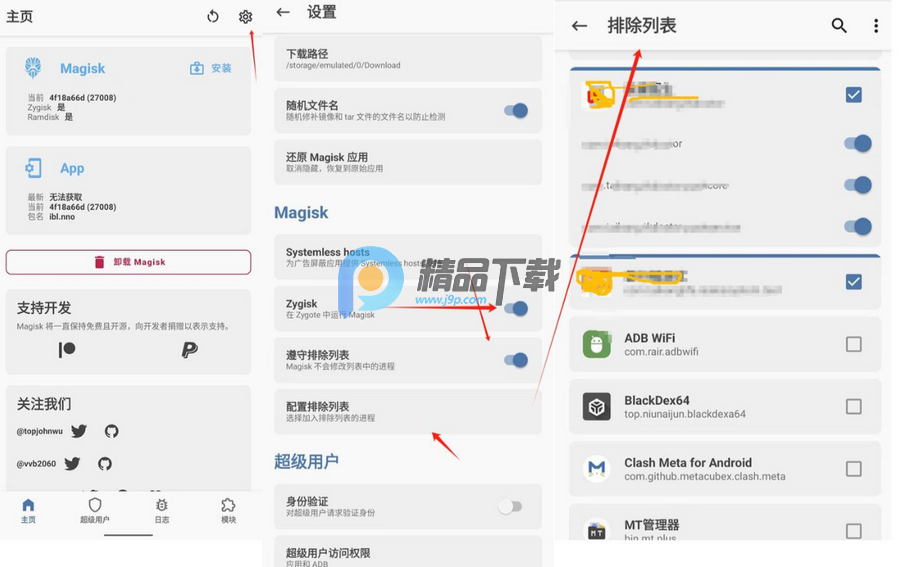Toggle the Zygisk switch
The width and height of the screenshot is (900, 567).
(x=516, y=309)
